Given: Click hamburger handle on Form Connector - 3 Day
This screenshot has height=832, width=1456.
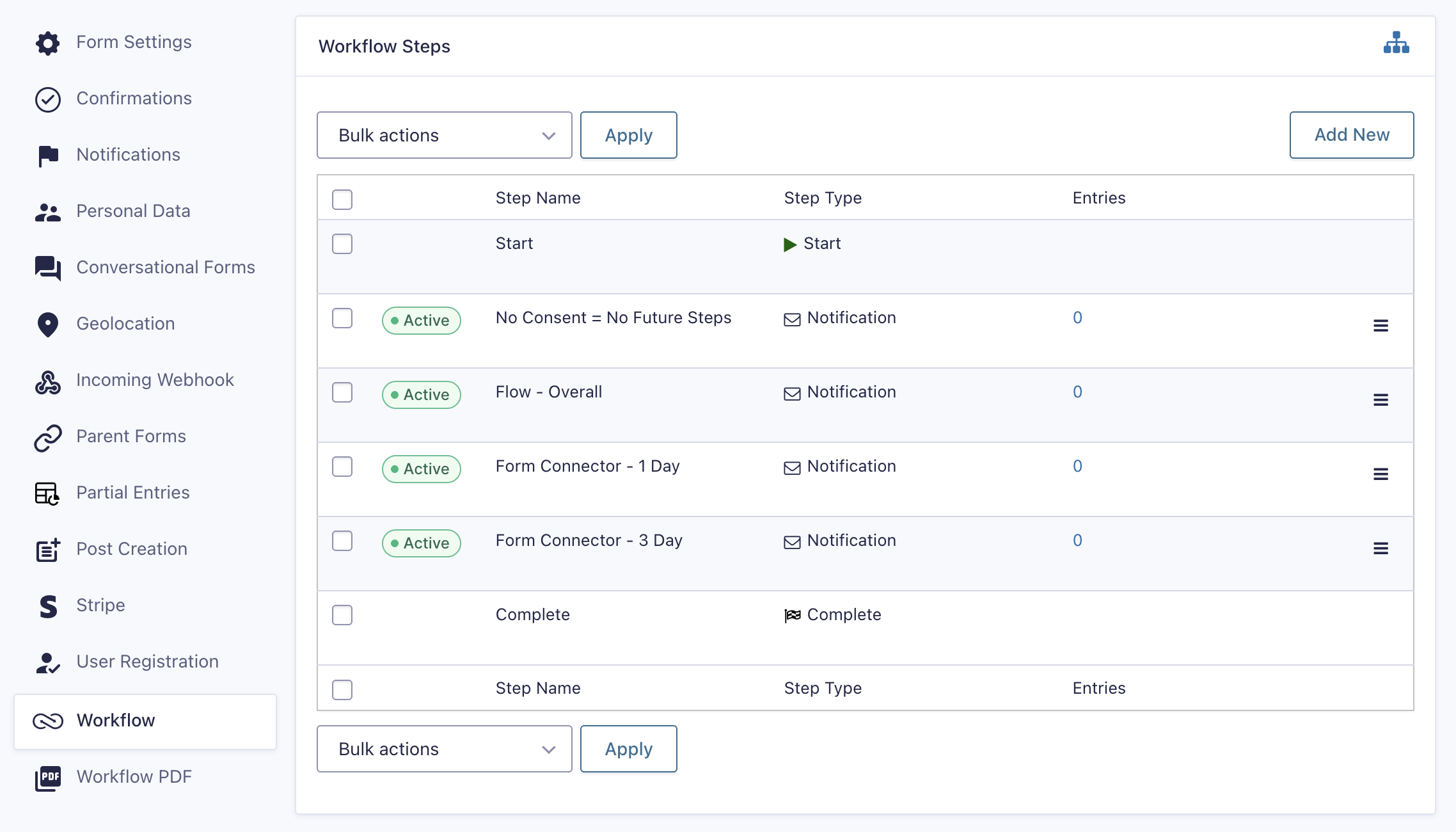Looking at the screenshot, I should (1381, 548).
